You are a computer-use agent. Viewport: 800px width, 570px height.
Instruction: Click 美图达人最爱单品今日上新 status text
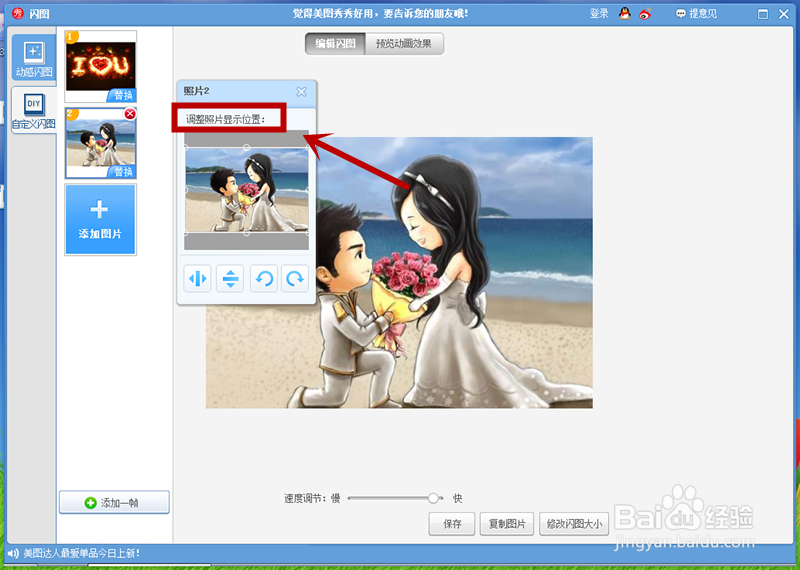tap(82, 553)
